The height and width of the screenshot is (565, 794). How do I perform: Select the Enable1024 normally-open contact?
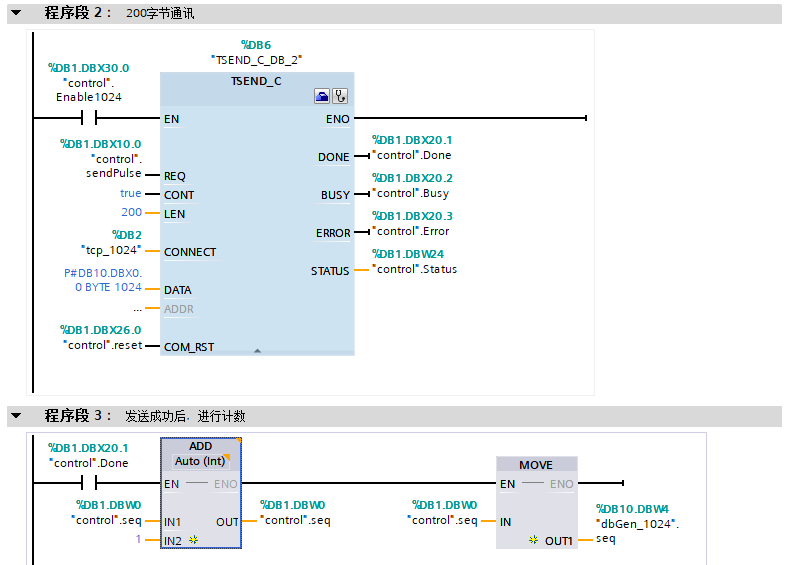(89, 118)
